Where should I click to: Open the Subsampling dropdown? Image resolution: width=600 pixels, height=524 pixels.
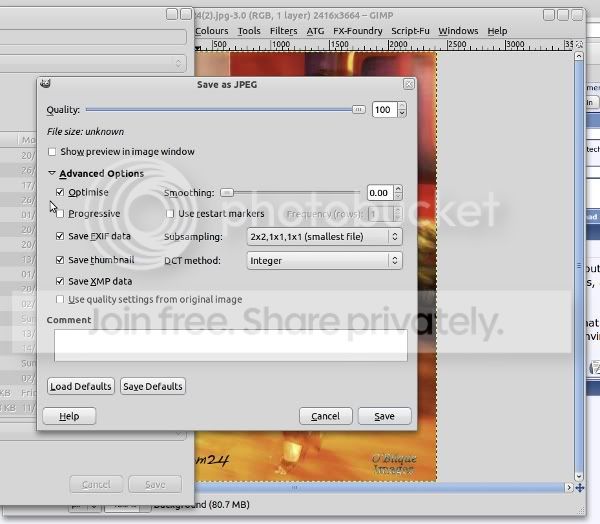[323, 237]
